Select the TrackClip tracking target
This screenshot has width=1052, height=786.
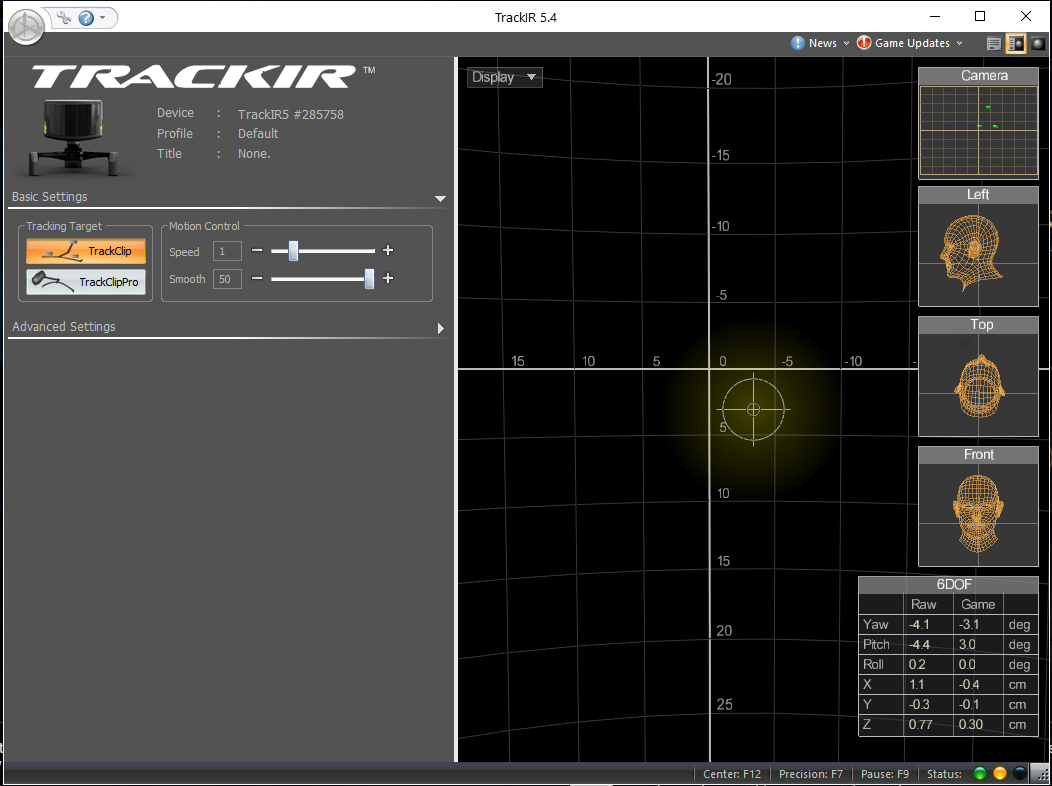click(86, 251)
